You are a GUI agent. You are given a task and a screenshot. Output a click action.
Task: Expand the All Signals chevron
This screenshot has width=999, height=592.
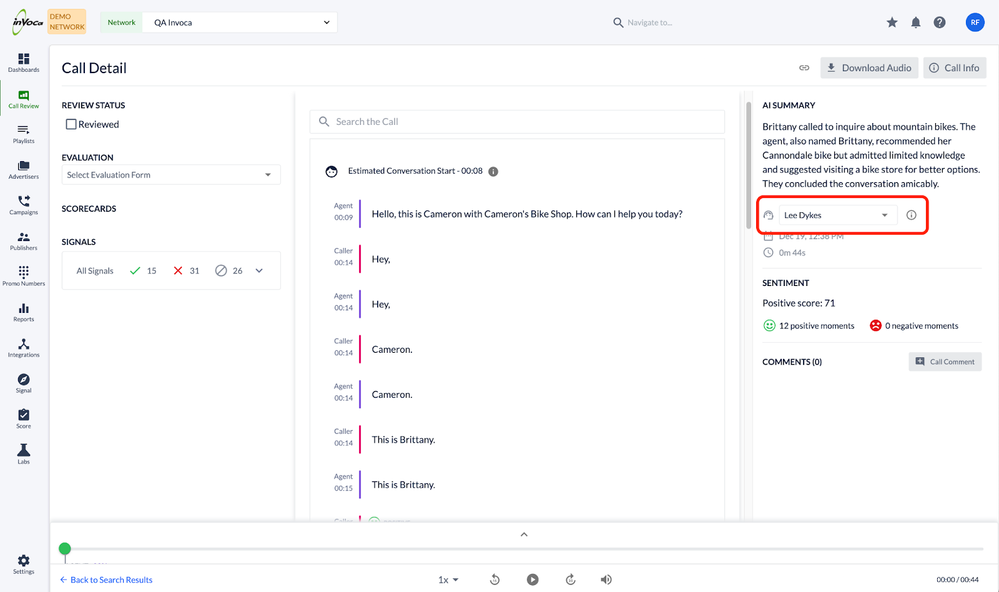(260, 271)
